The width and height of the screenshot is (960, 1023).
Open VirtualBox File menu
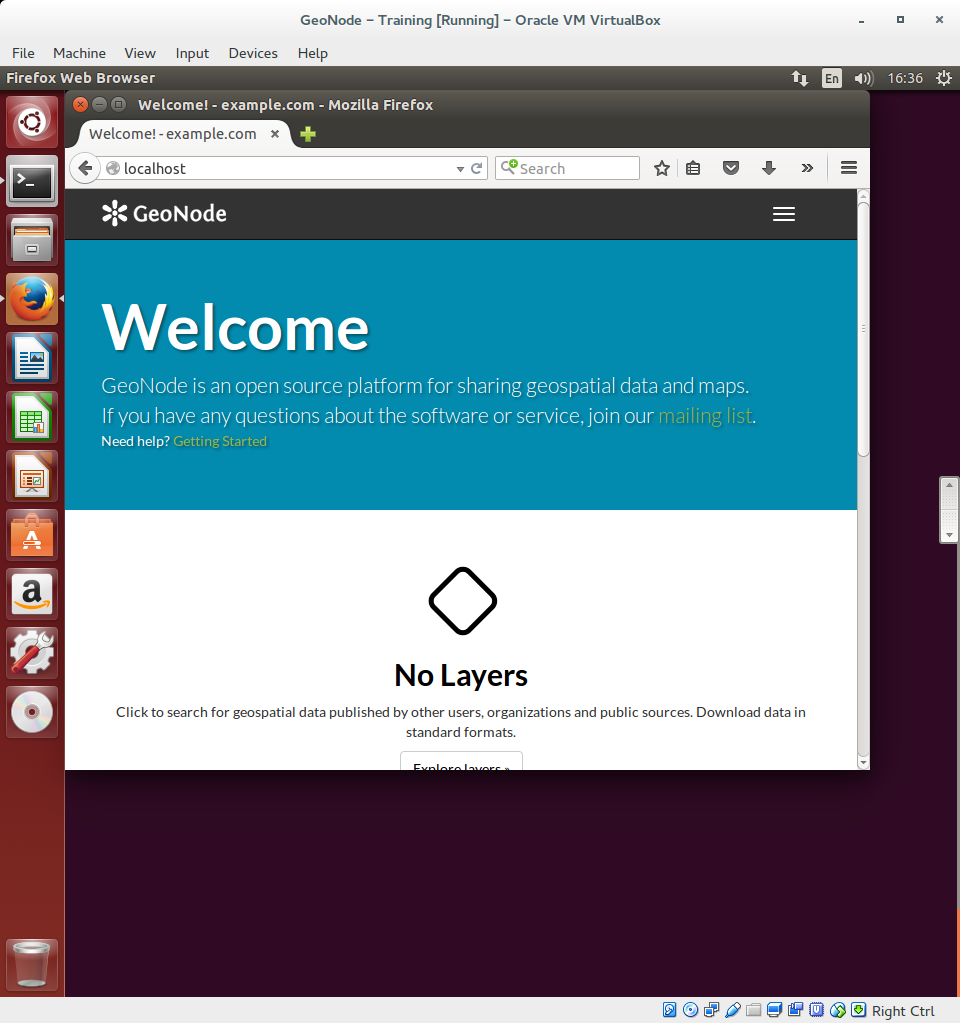pos(23,53)
